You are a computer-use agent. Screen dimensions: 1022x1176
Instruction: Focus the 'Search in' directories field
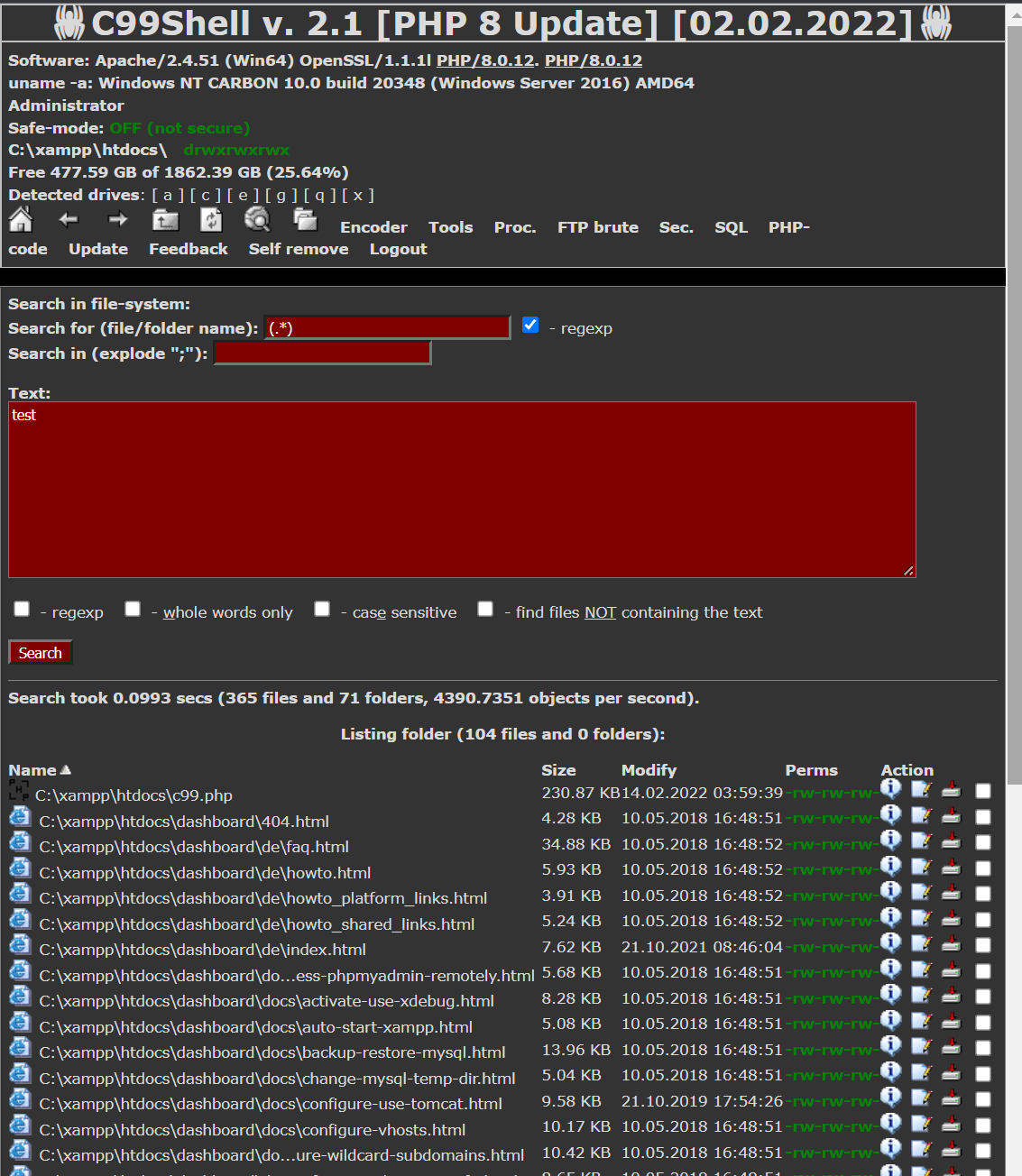[x=323, y=353]
